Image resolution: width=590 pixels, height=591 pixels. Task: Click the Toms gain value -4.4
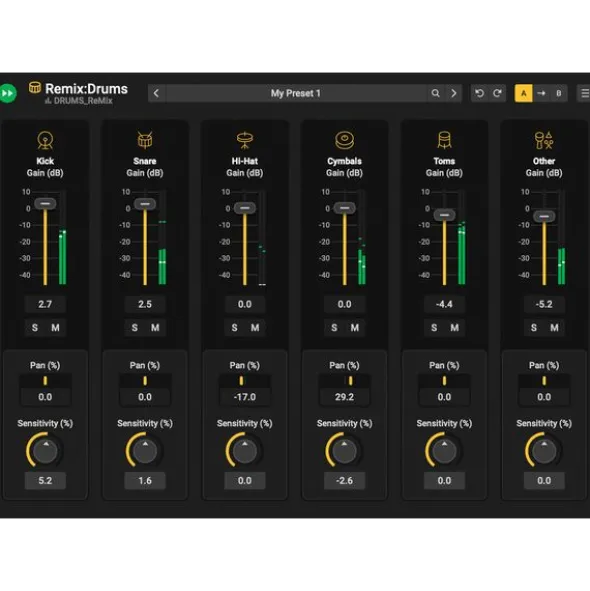click(x=444, y=304)
